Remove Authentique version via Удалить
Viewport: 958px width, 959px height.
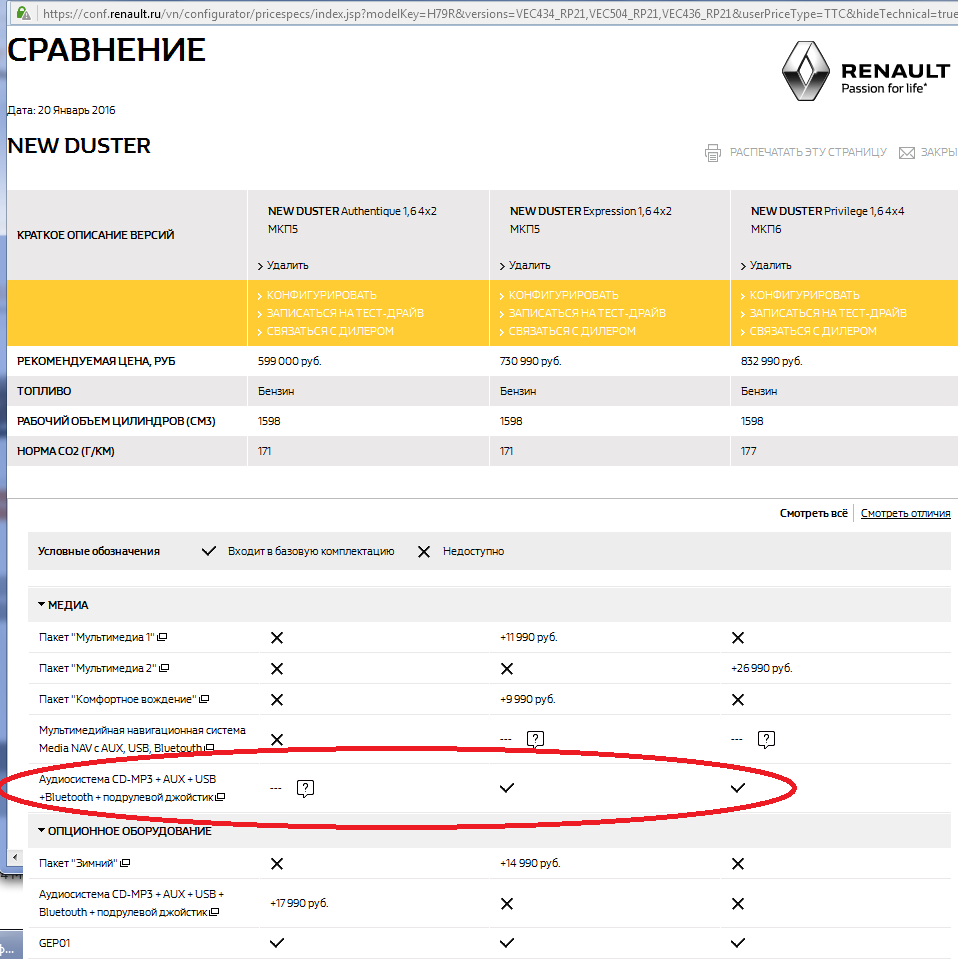coord(287,265)
